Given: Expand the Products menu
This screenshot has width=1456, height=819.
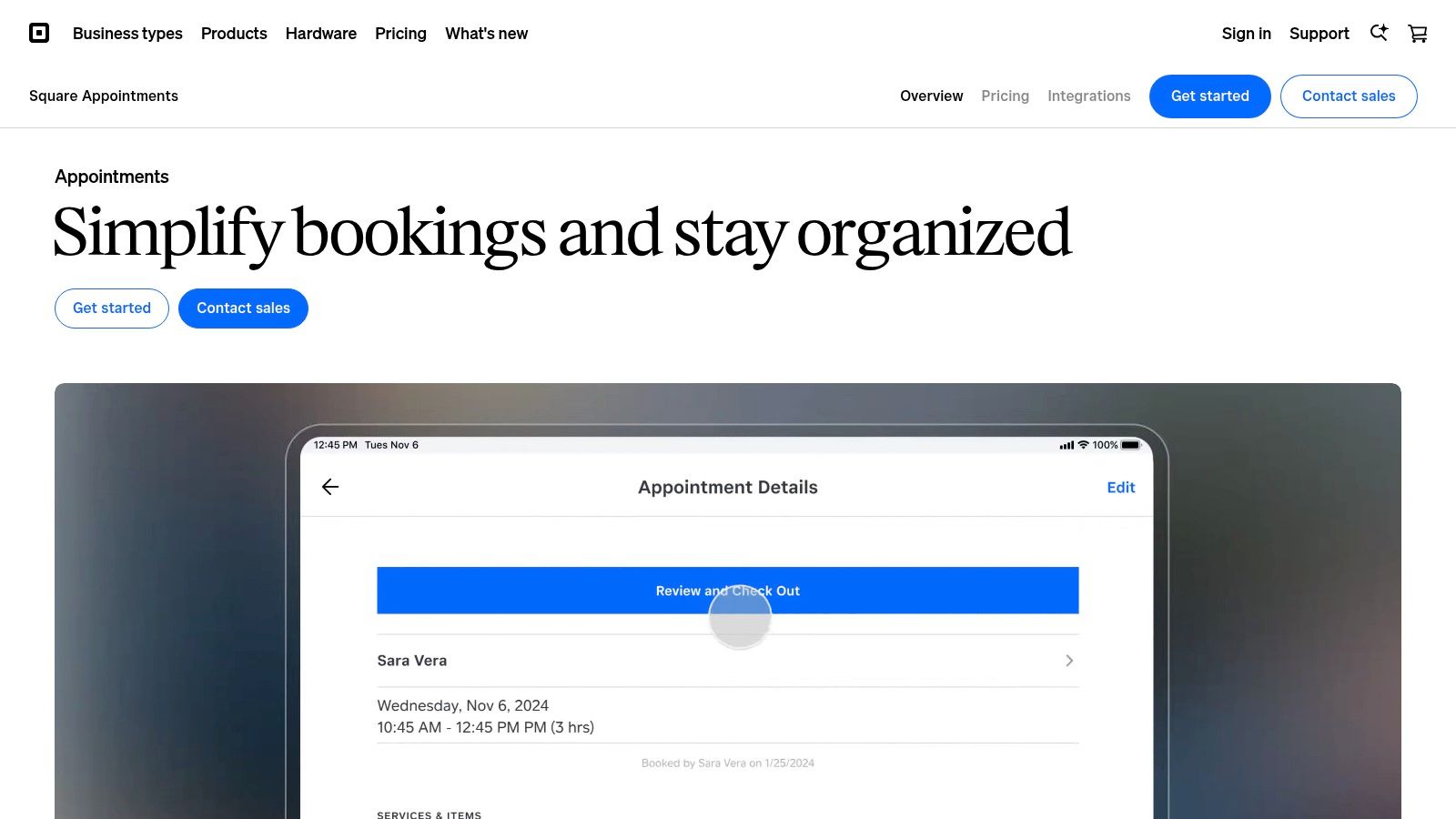Looking at the screenshot, I should click(234, 34).
